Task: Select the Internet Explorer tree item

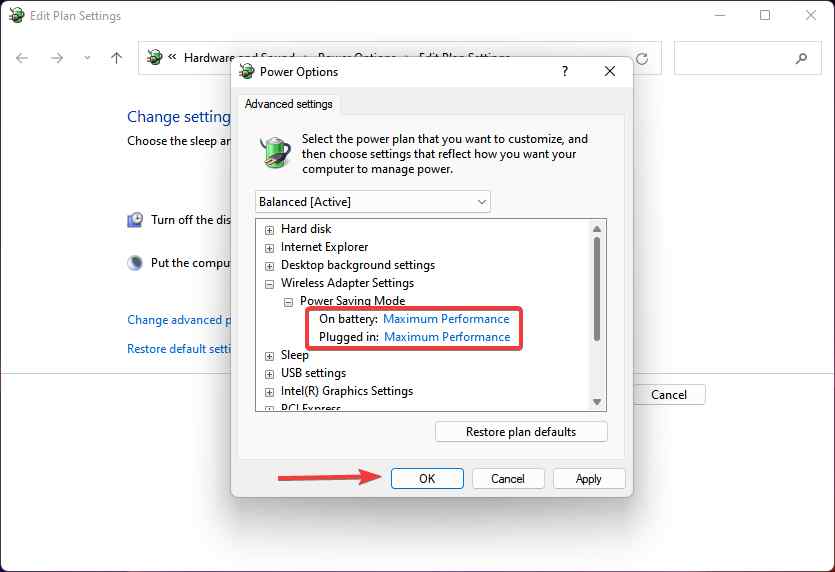Action: click(324, 247)
